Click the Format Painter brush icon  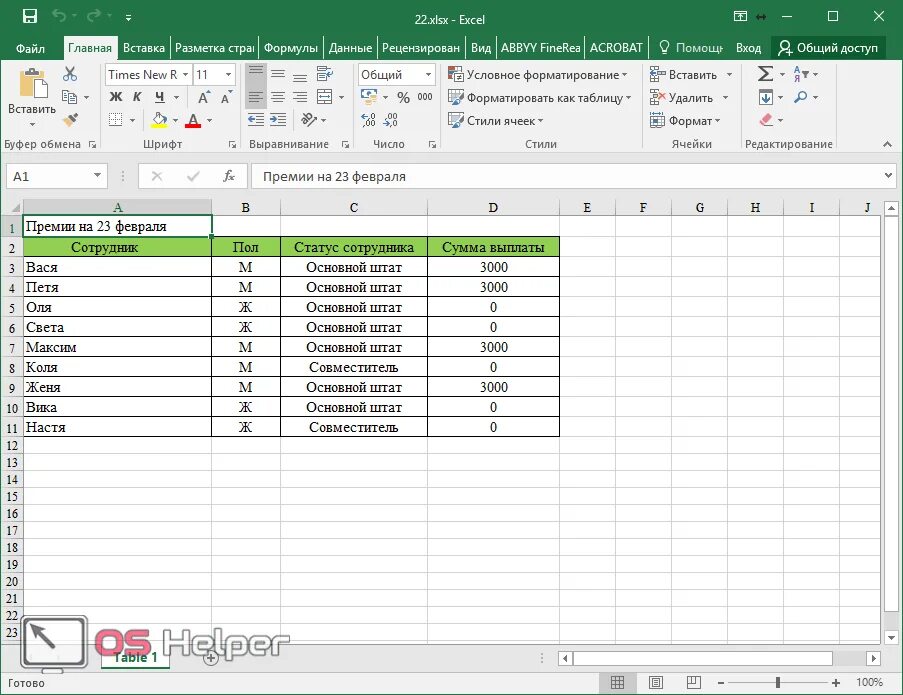coord(70,120)
